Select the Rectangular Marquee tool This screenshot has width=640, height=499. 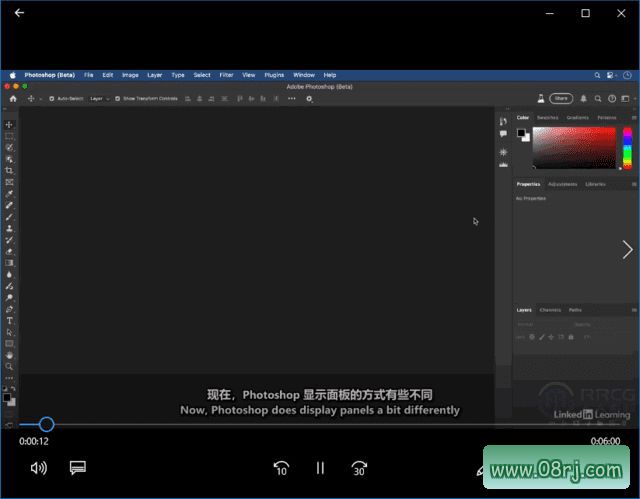pos(9,136)
